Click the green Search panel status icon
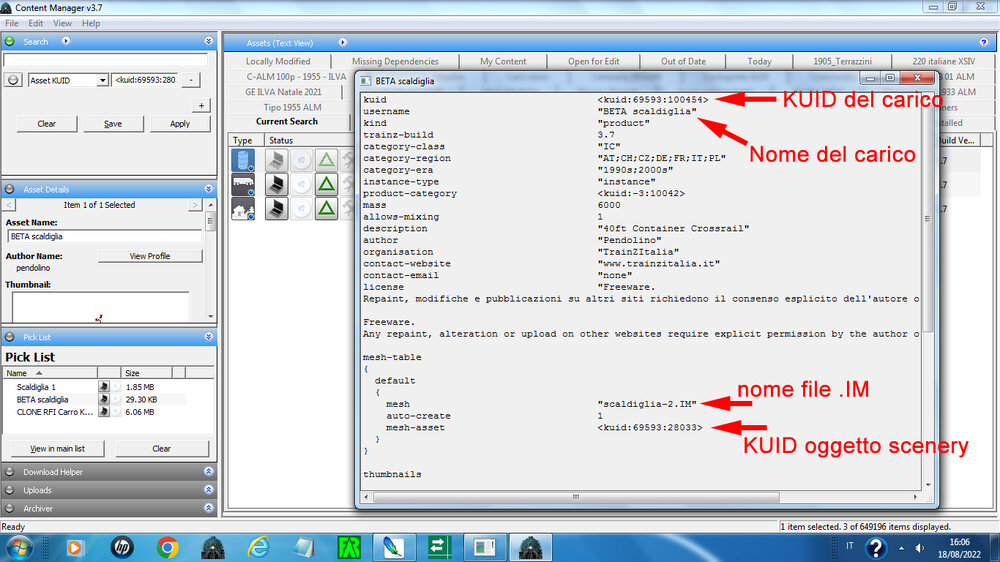The image size is (1000, 562). (x=10, y=41)
